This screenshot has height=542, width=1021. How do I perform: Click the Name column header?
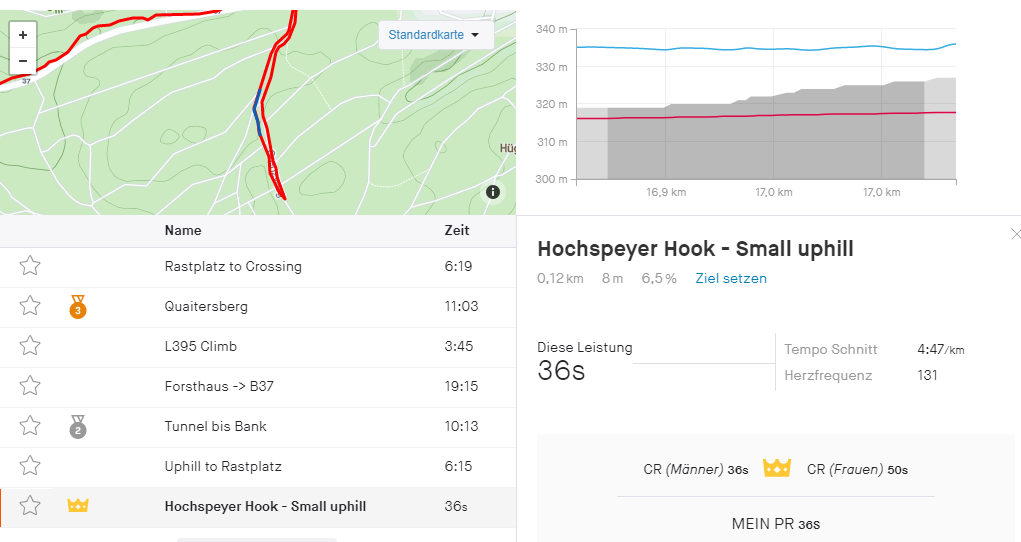click(x=183, y=230)
